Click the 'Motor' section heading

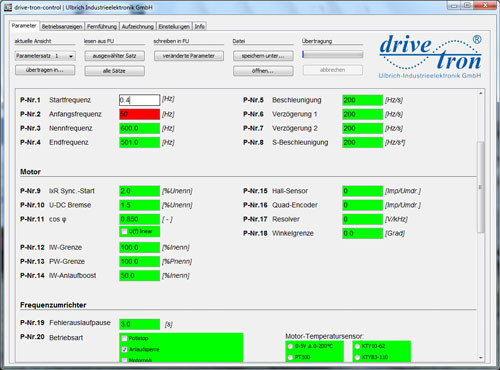pyautogui.click(x=30, y=172)
